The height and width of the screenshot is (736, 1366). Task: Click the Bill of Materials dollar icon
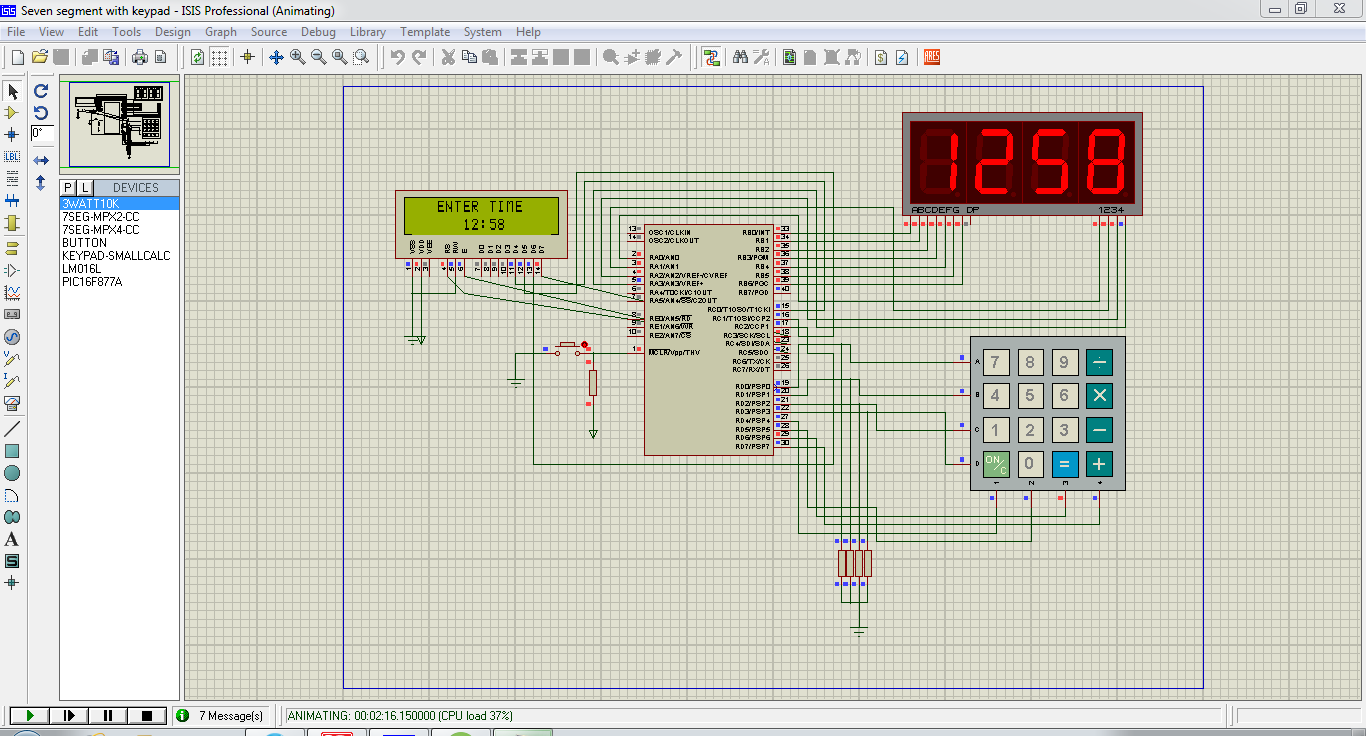[x=881, y=57]
